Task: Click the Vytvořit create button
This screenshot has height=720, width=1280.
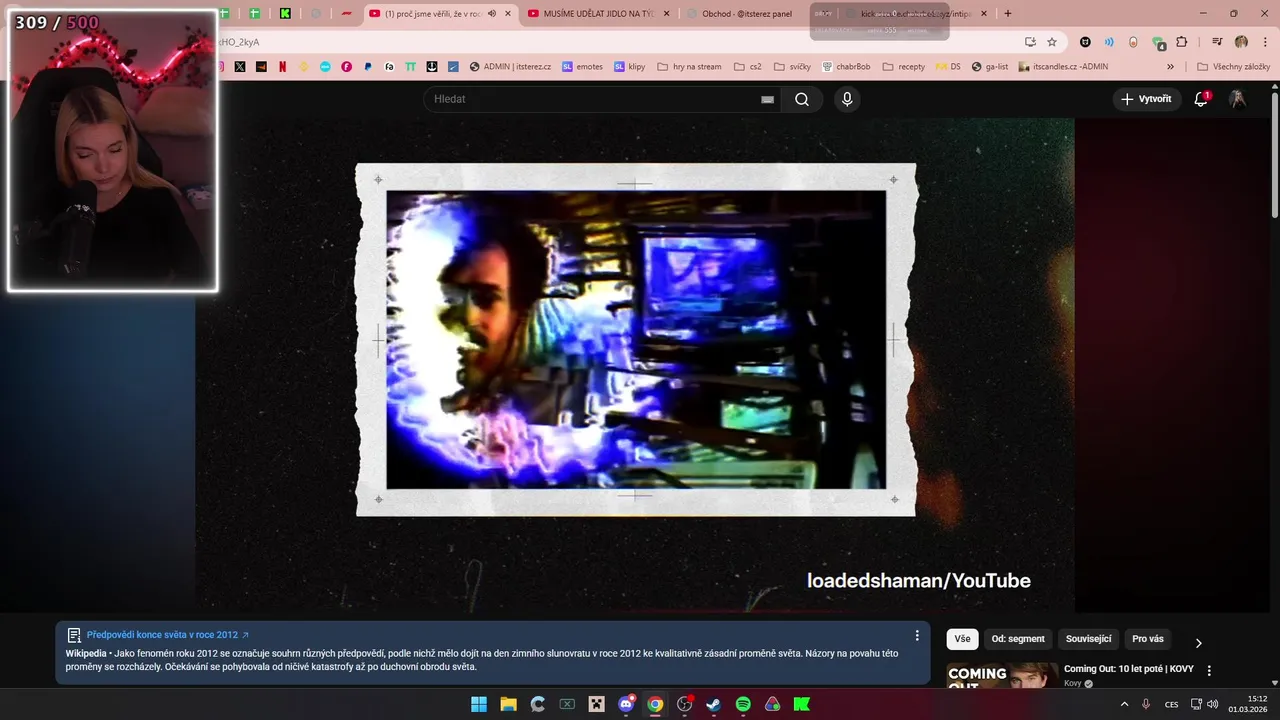Action: [1147, 99]
